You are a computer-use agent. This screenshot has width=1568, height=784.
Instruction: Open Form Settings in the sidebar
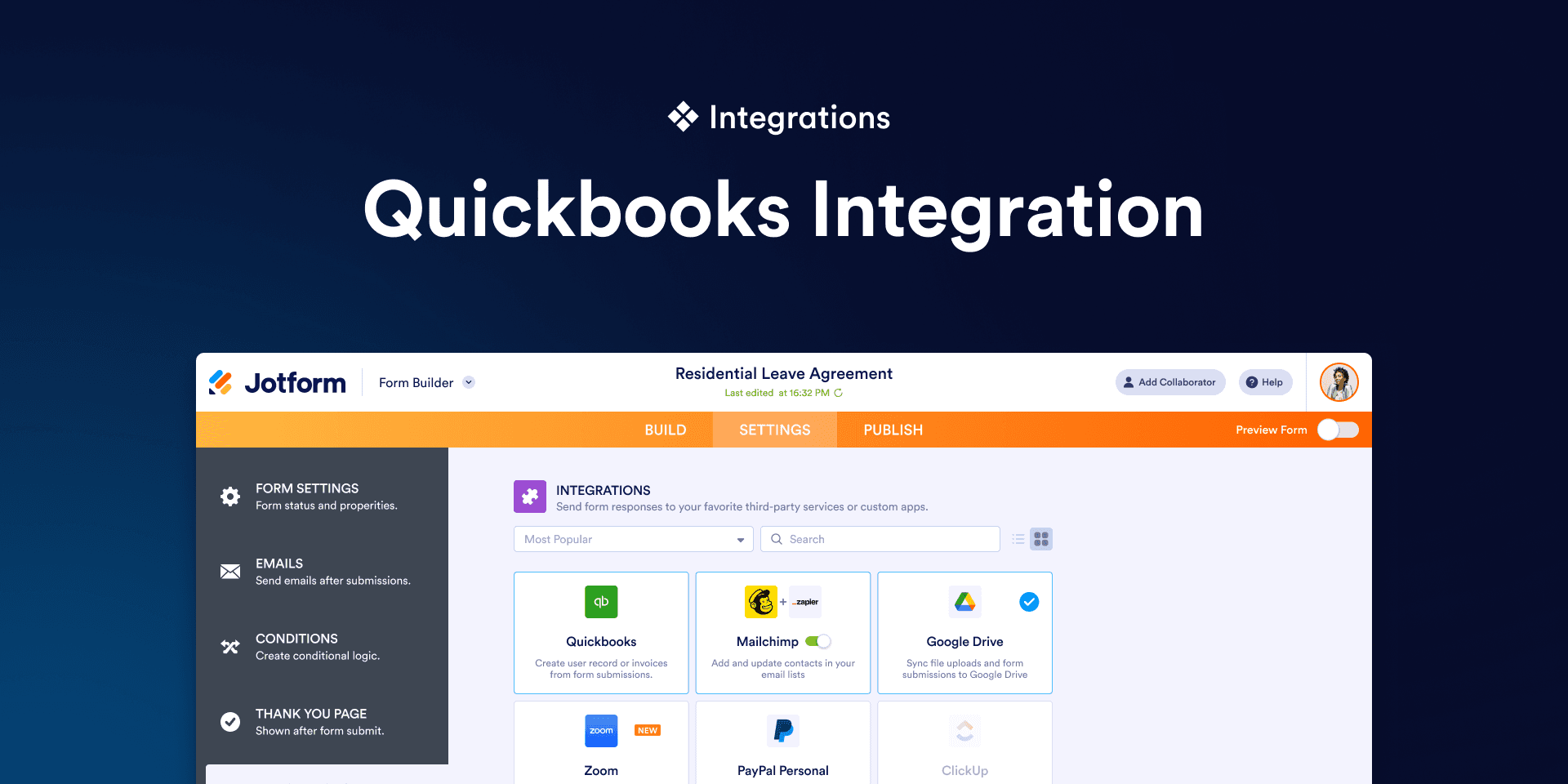click(x=308, y=496)
